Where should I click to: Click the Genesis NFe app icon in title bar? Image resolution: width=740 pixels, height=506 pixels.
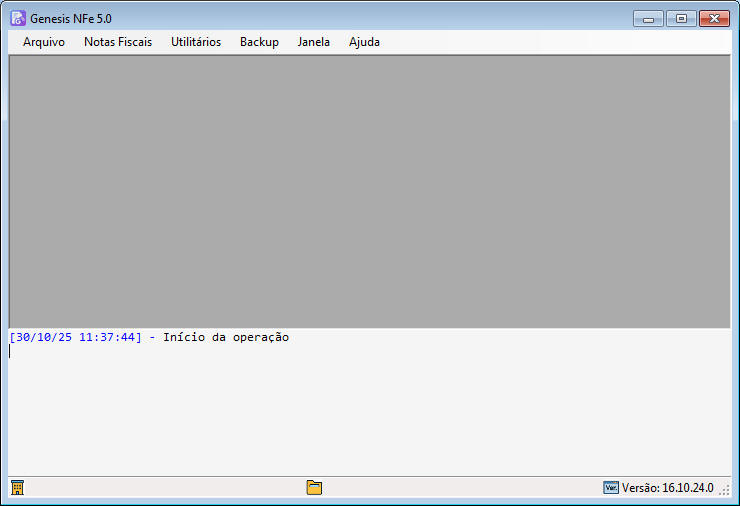pyautogui.click(x=18, y=19)
